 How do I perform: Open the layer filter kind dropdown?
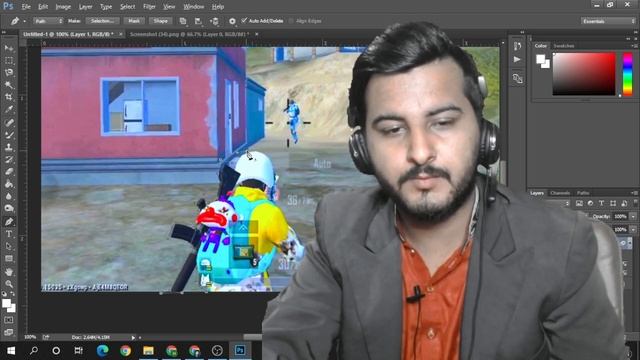tap(567, 203)
